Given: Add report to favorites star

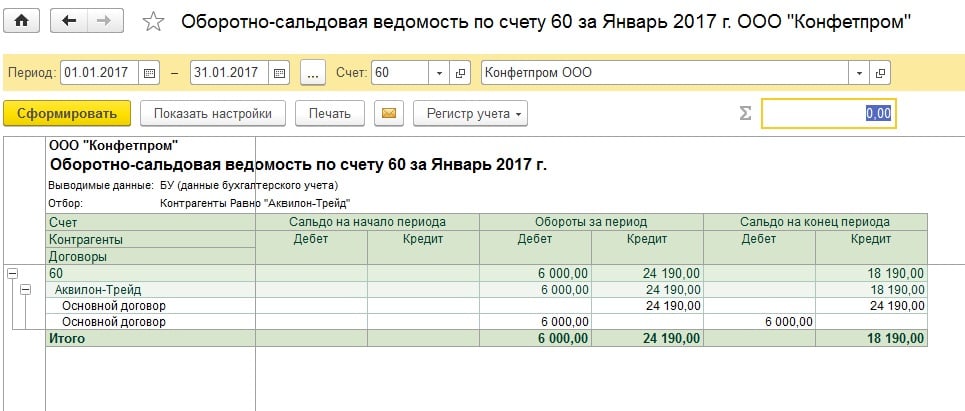Looking at the screenshot, I should (x=153, y=22).
